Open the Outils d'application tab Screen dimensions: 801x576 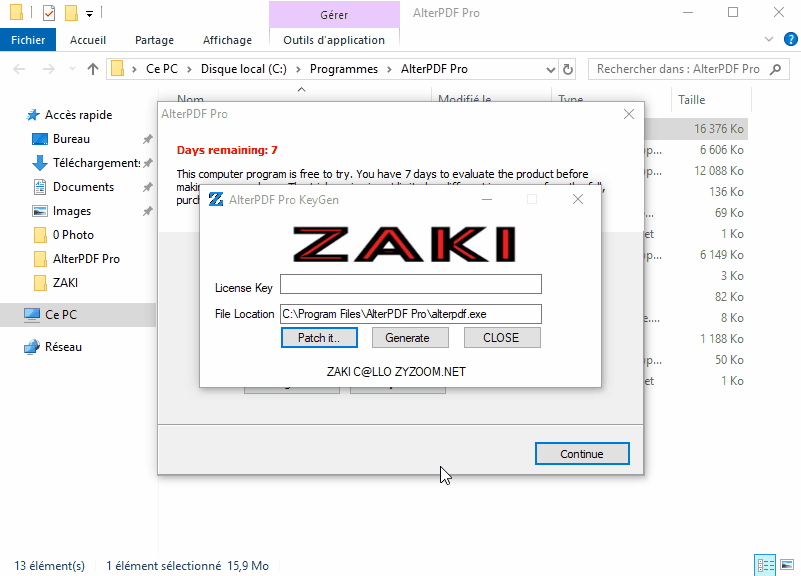tap(334, 40)
